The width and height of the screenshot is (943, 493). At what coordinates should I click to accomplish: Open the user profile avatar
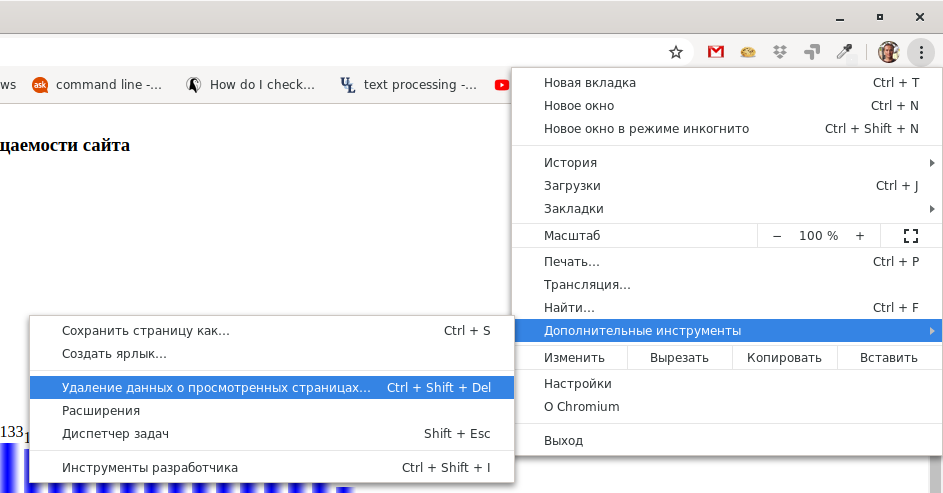(888, 52)
